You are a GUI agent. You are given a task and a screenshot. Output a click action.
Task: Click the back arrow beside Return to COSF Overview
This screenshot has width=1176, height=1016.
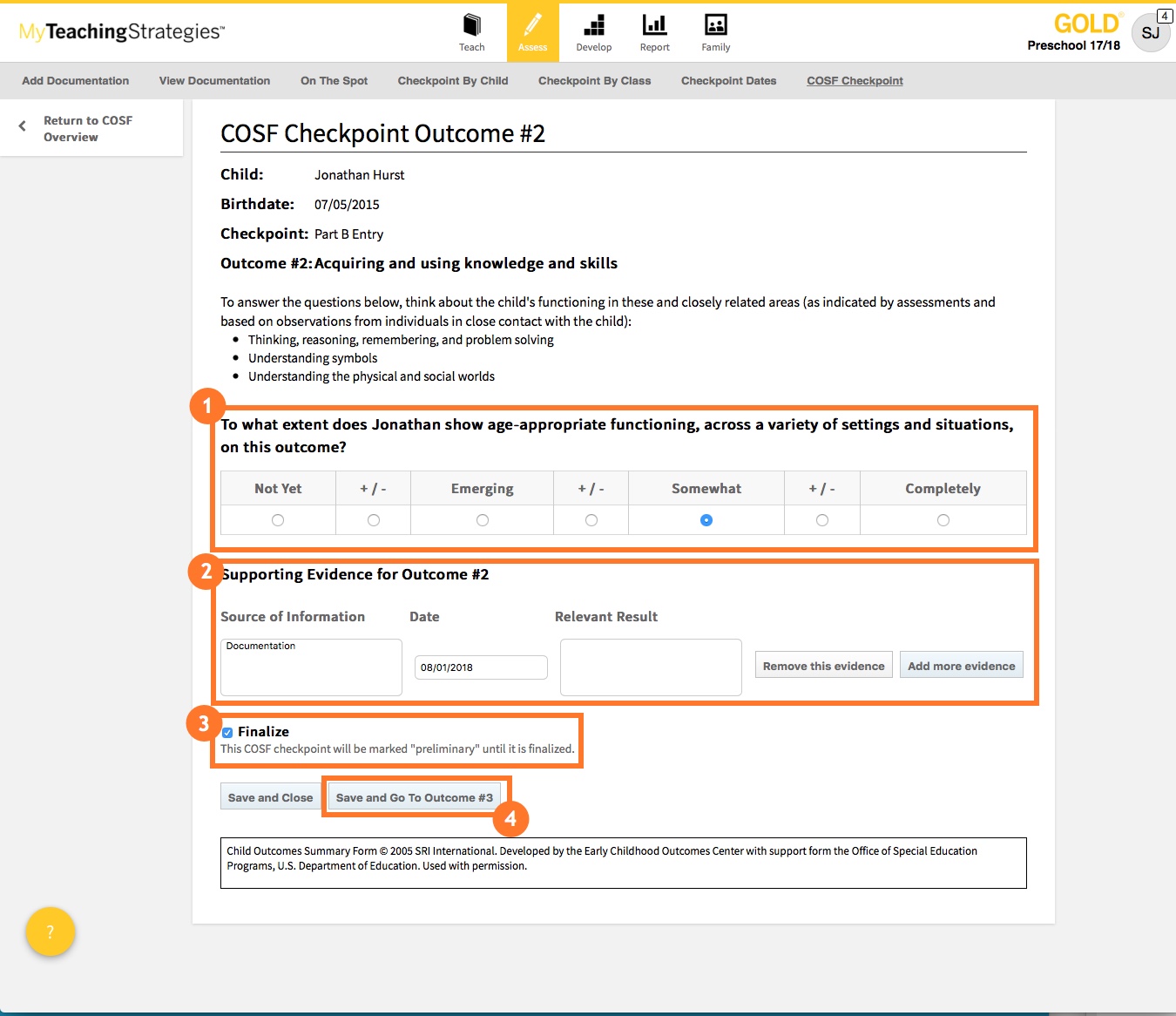pyautogui.click(x=23, y=125)
